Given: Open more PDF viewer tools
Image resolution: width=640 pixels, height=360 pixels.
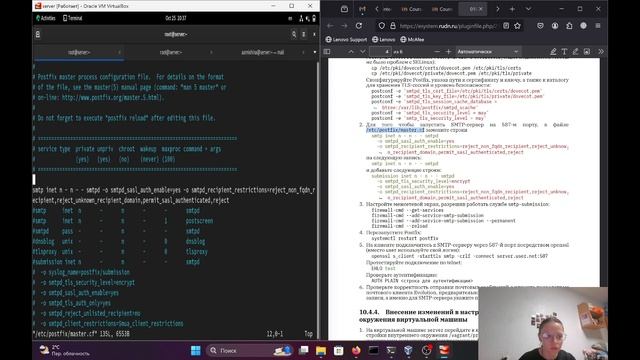Looking at the screenshot, I should [x=601, y=52].
